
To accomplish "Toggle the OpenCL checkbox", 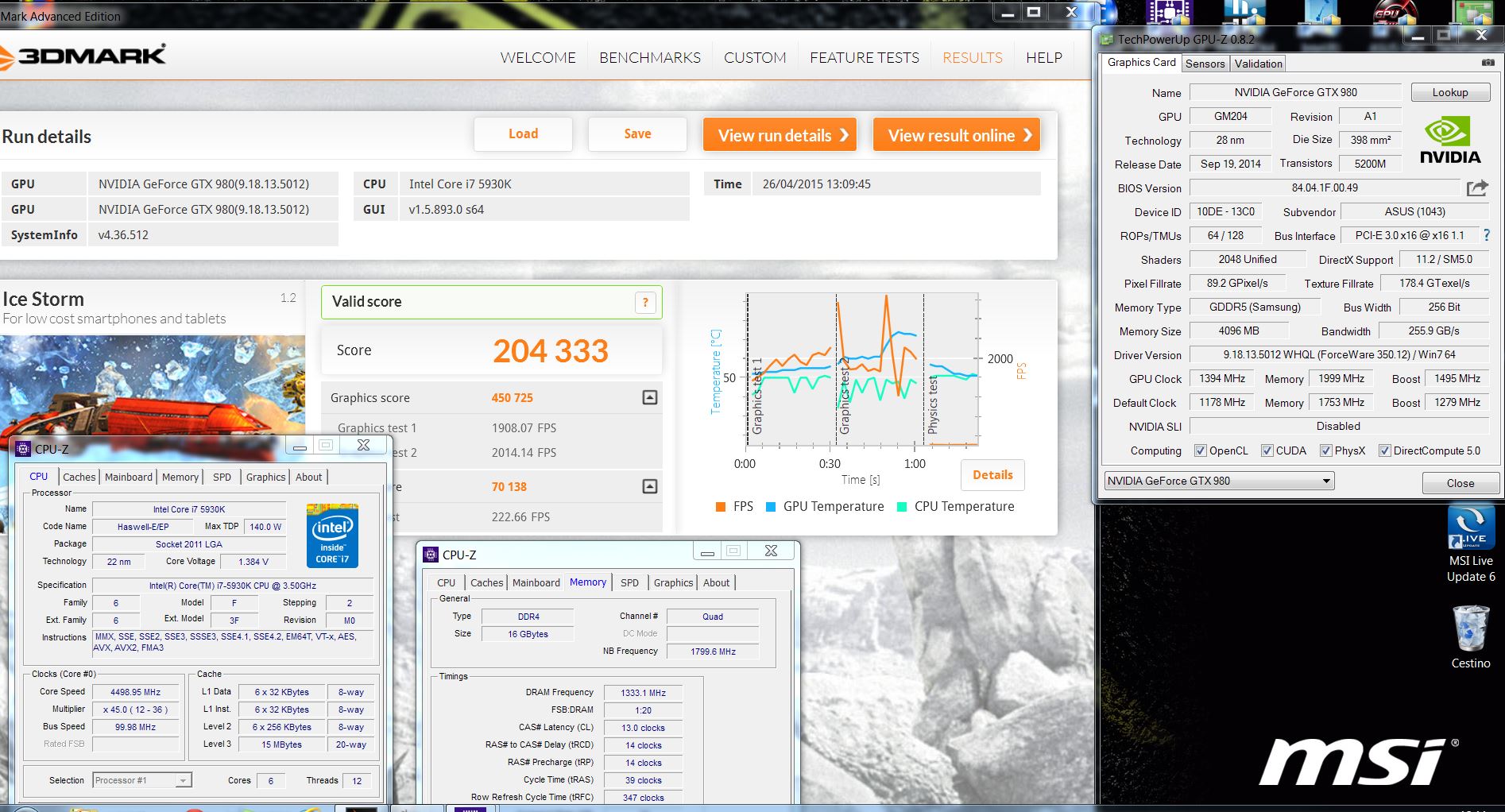I will (1201, 450).
